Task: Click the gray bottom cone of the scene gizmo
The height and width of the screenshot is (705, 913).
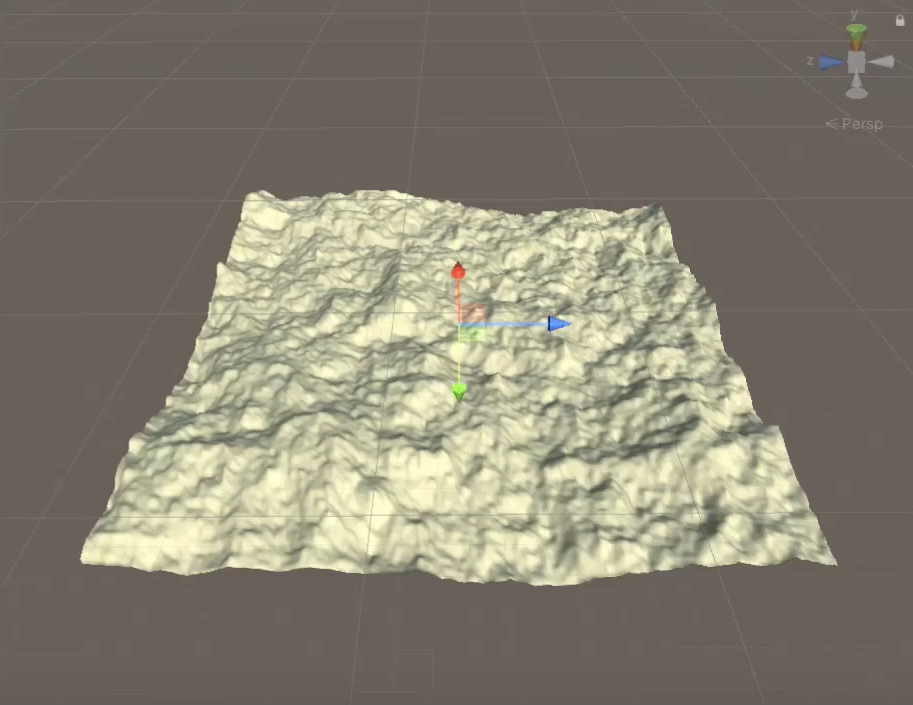Action: (856, 90)
